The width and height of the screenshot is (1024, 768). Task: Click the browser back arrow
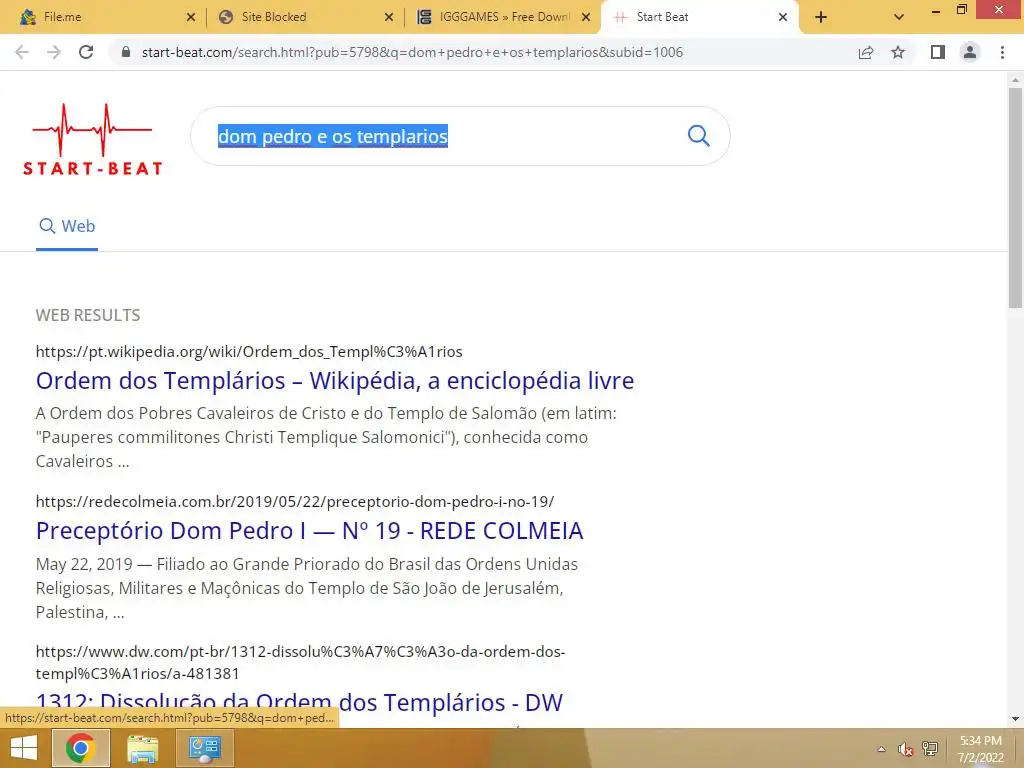22,52
